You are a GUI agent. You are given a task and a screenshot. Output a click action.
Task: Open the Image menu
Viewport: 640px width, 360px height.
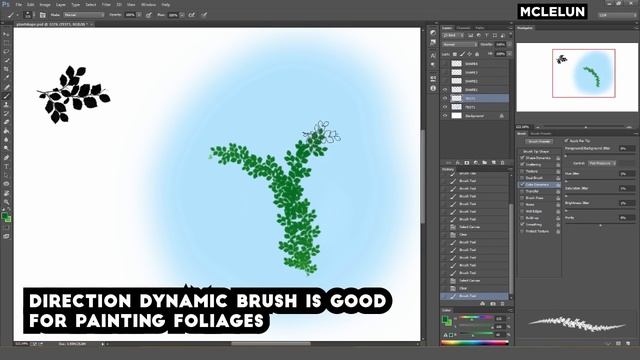(45, 5)
